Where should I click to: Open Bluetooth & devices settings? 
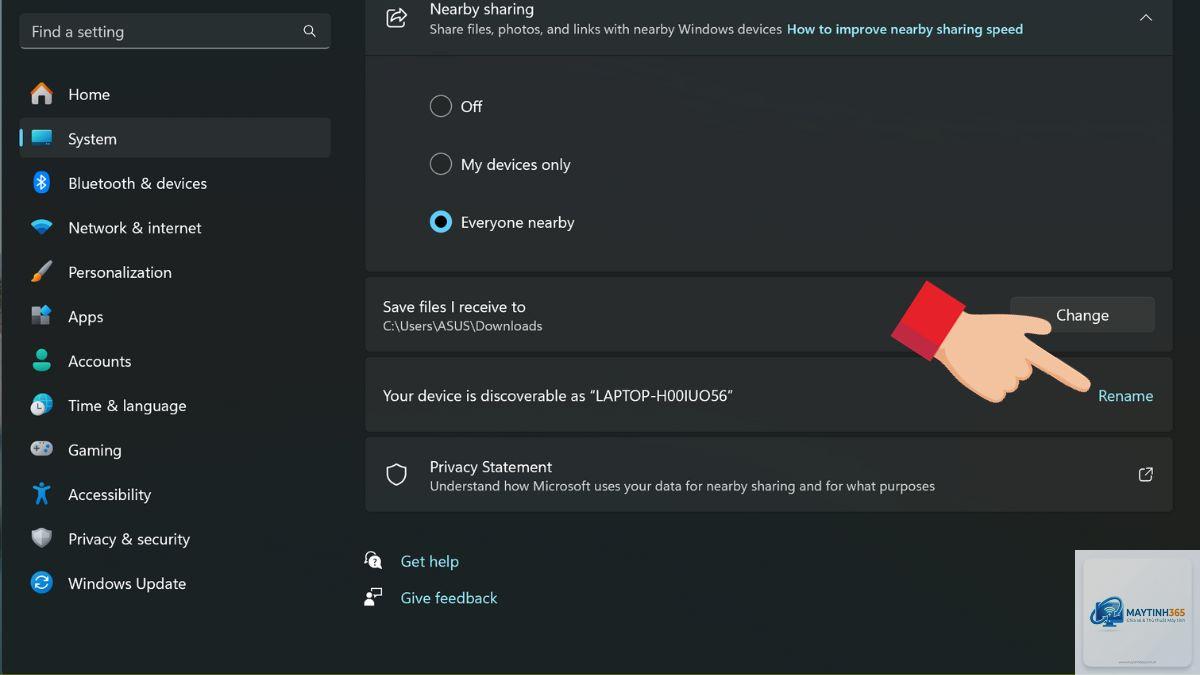pyautogui.click(x=175, y=183)
